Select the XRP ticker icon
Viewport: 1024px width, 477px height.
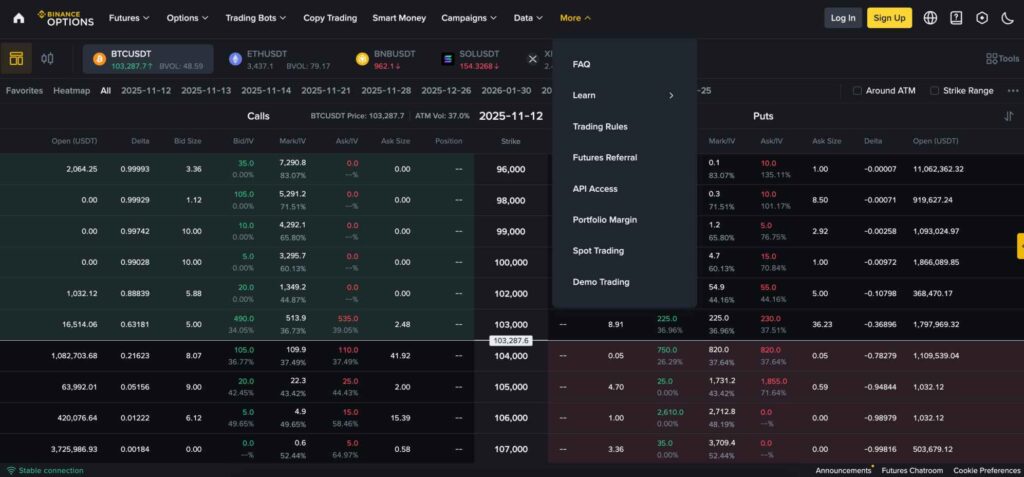pos(533,59)
